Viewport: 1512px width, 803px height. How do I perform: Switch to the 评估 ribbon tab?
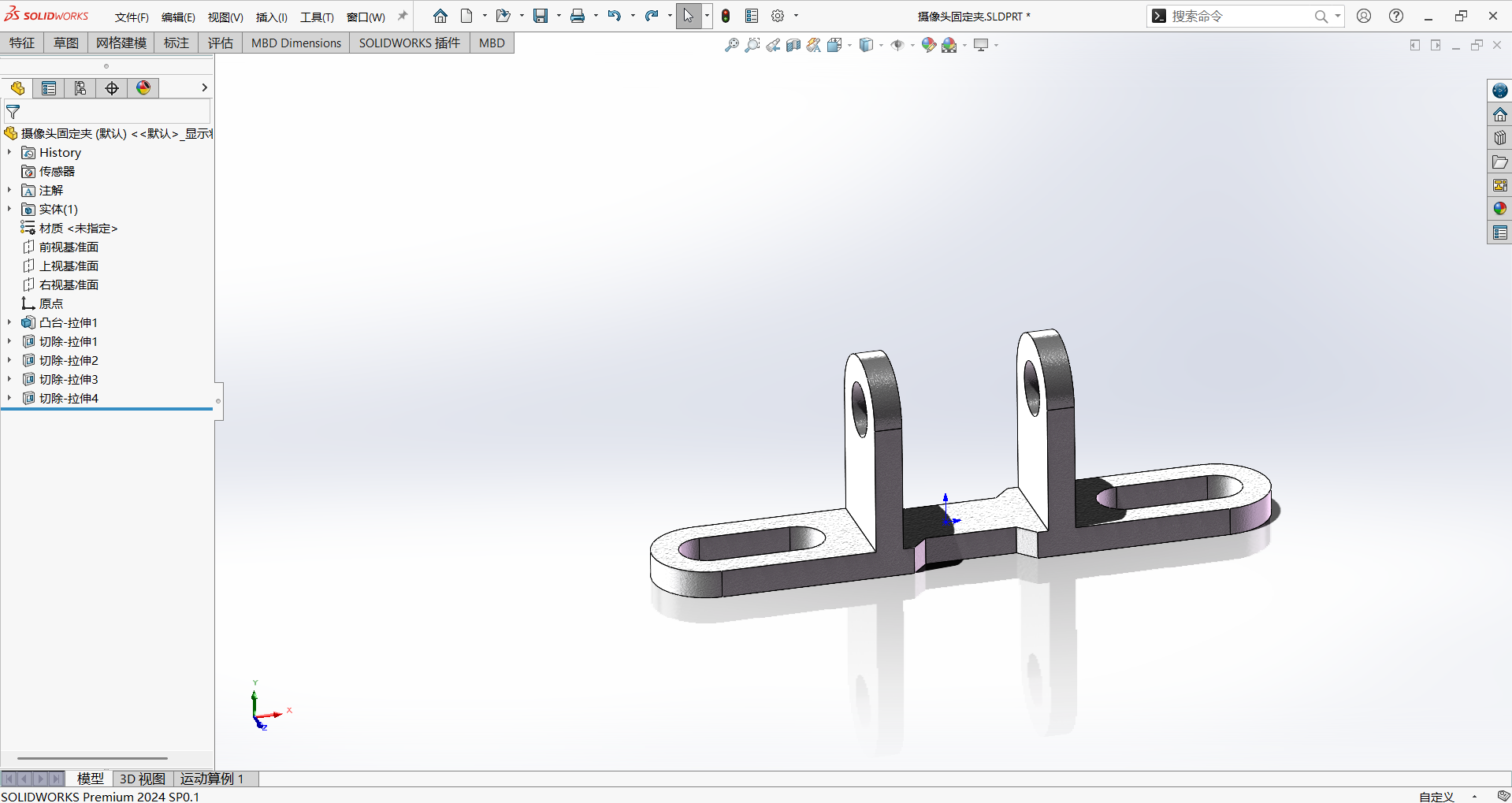[x=221, y=43]
